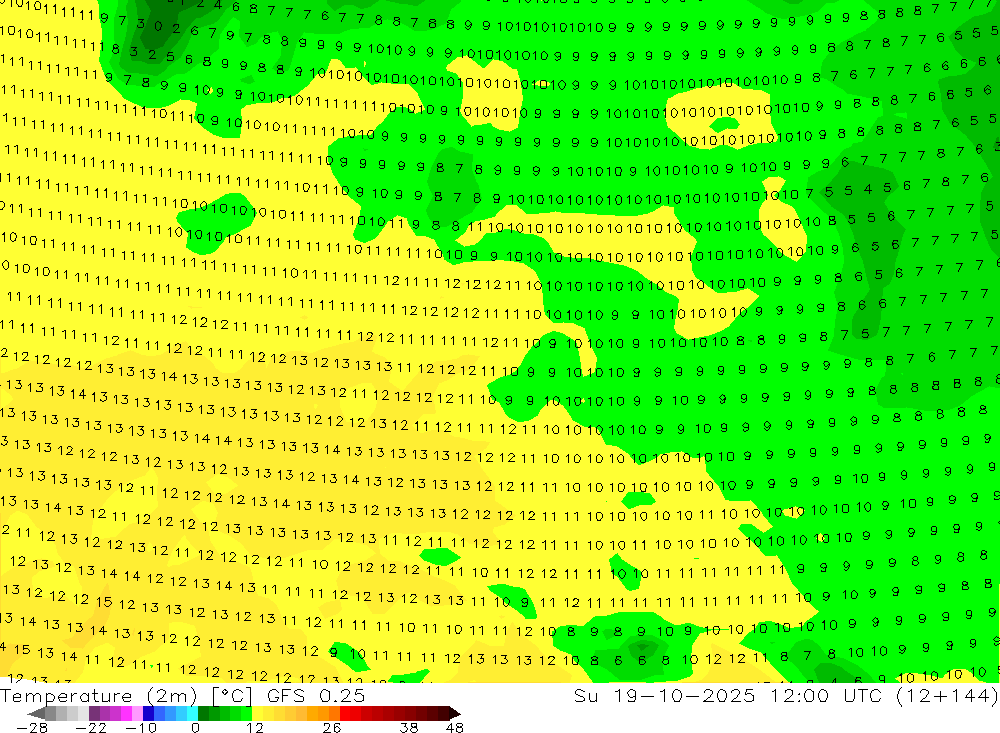Click the cyan legend swatch
Screen dimensions: 1000x733
click(x=193, y=713)
